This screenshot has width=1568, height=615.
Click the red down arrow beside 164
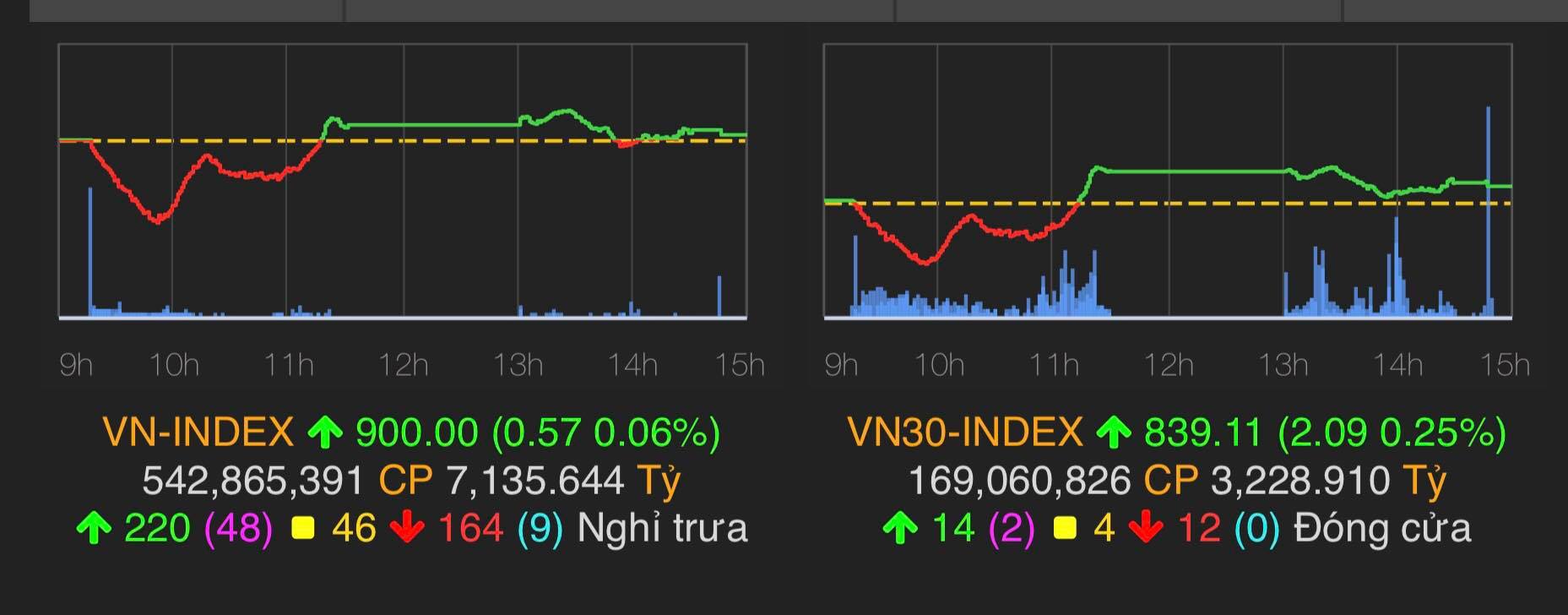point(407,529)
